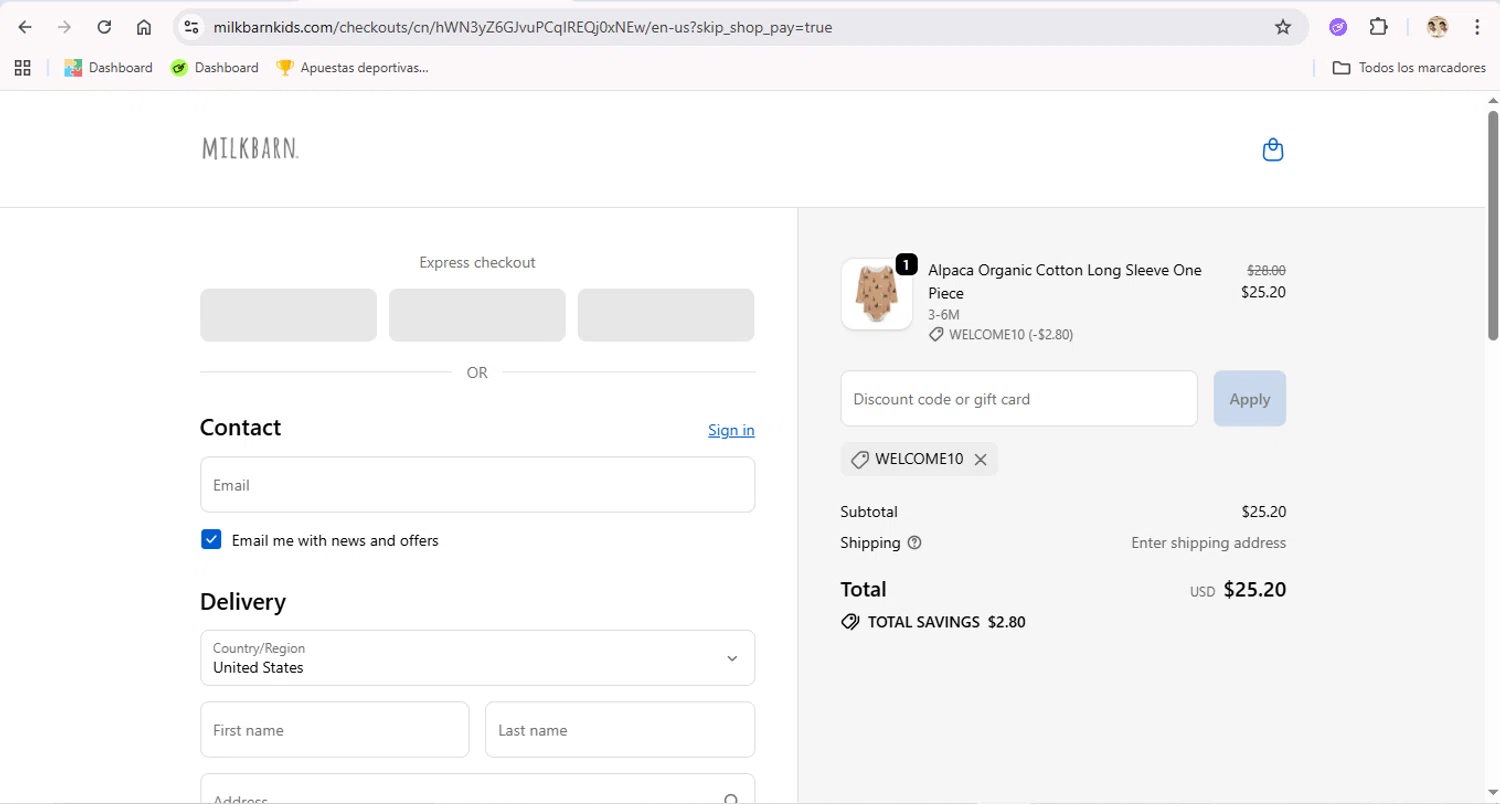Uncheck Email me with news and offers
The height and width of the screenshot is (804, 1500).
pyautogui.click(x=211, y=540)
